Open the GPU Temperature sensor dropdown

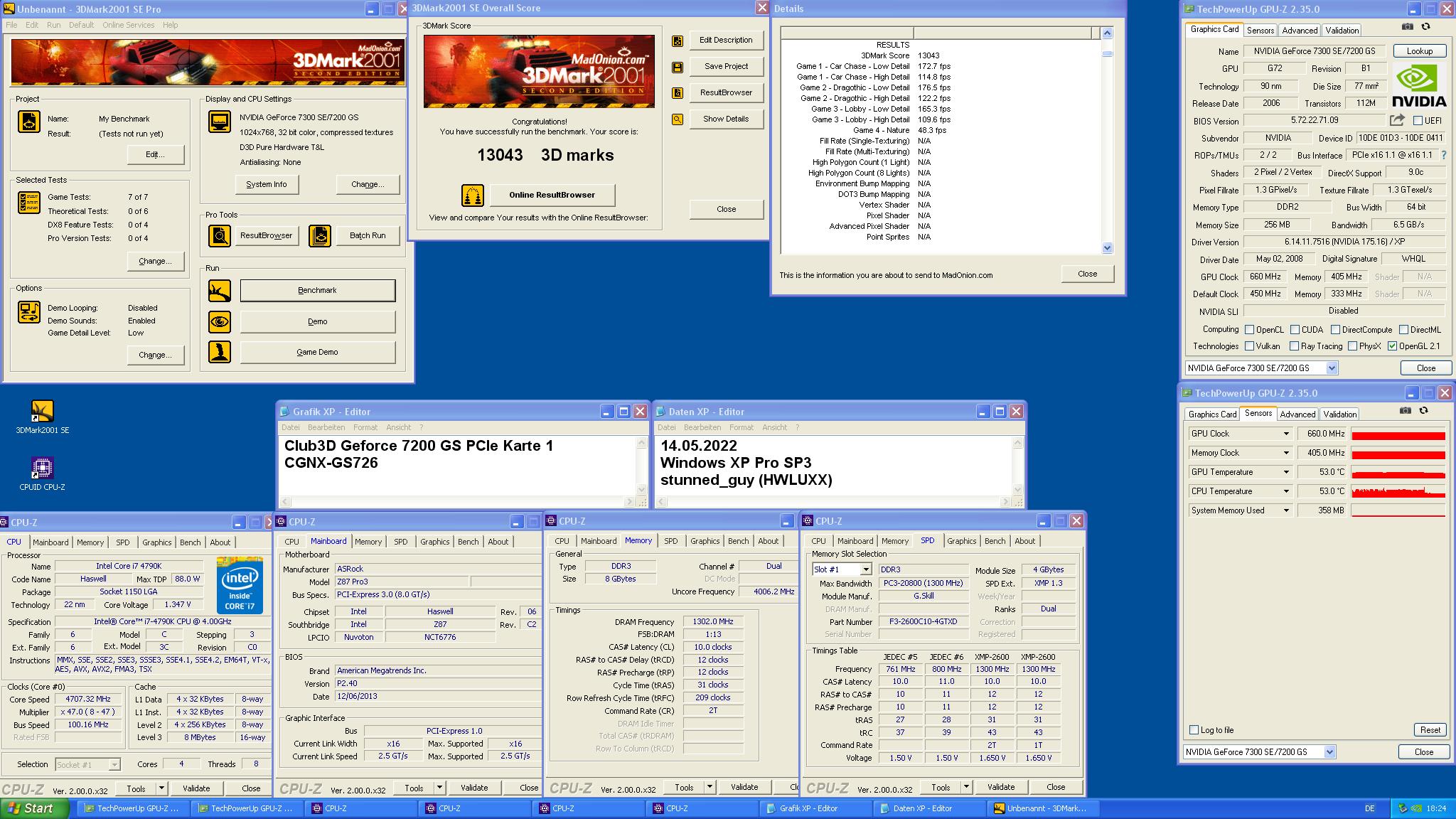(1285, 472)
